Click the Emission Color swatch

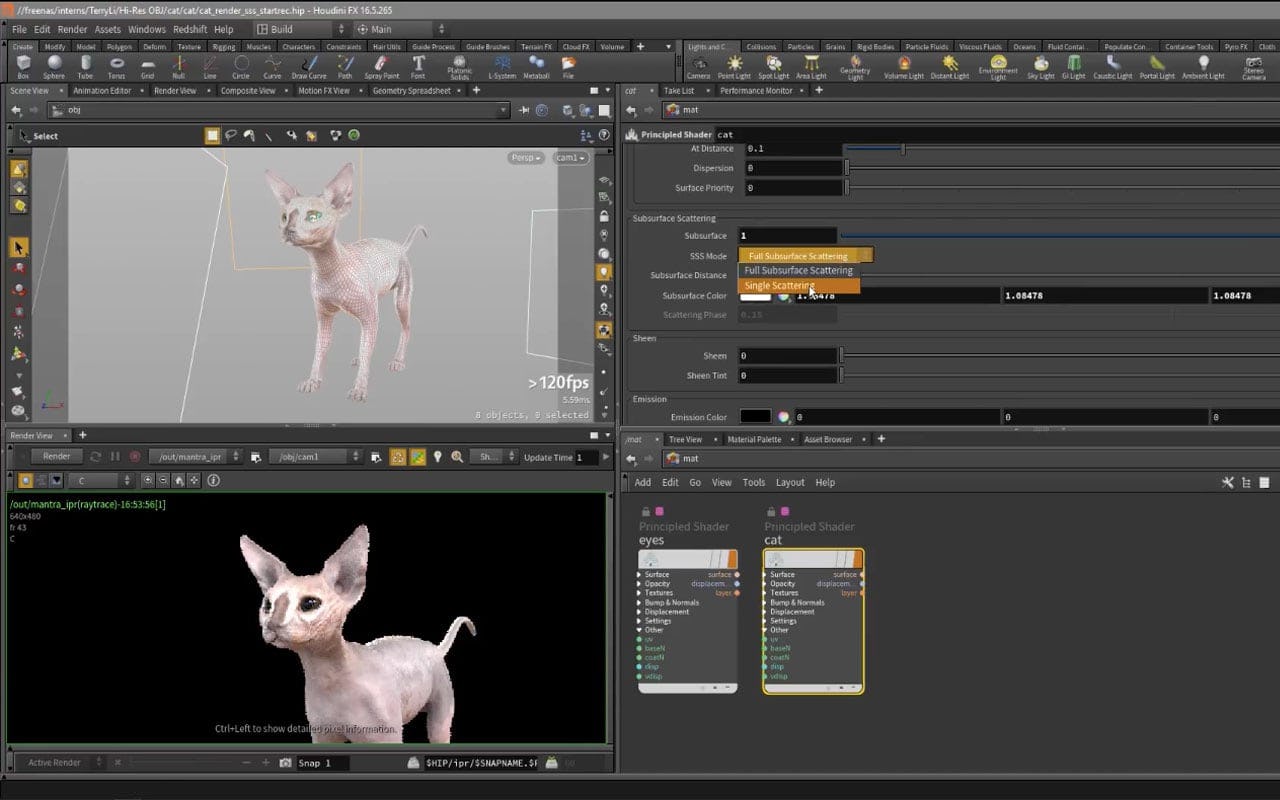pyautogui.click(x=755, y=417)
